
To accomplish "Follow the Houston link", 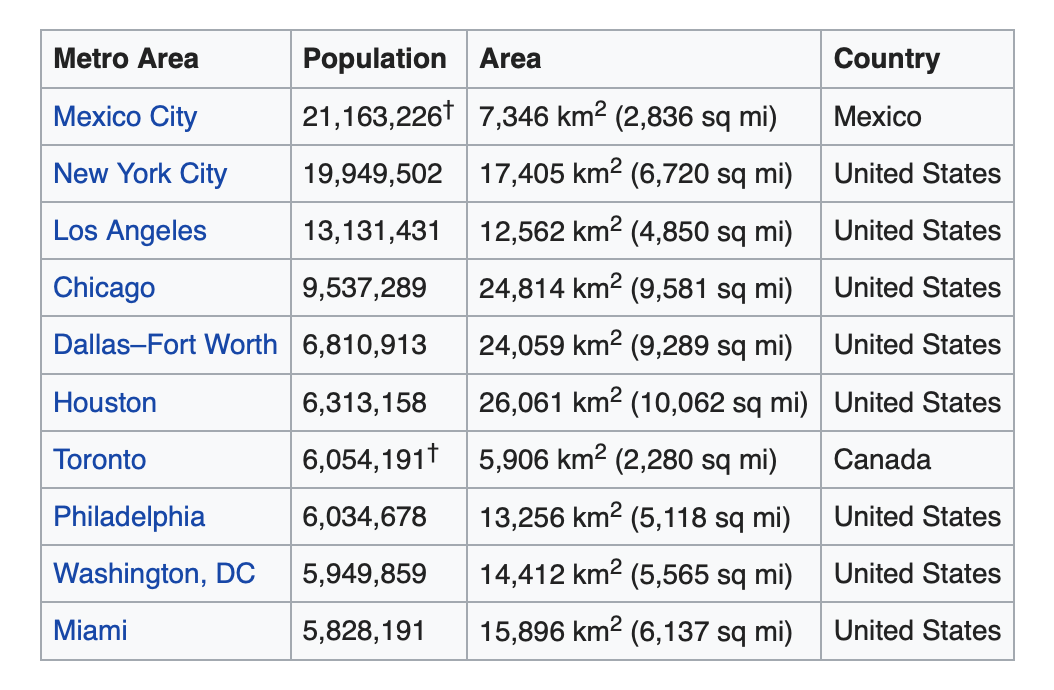I will (105, 402).
